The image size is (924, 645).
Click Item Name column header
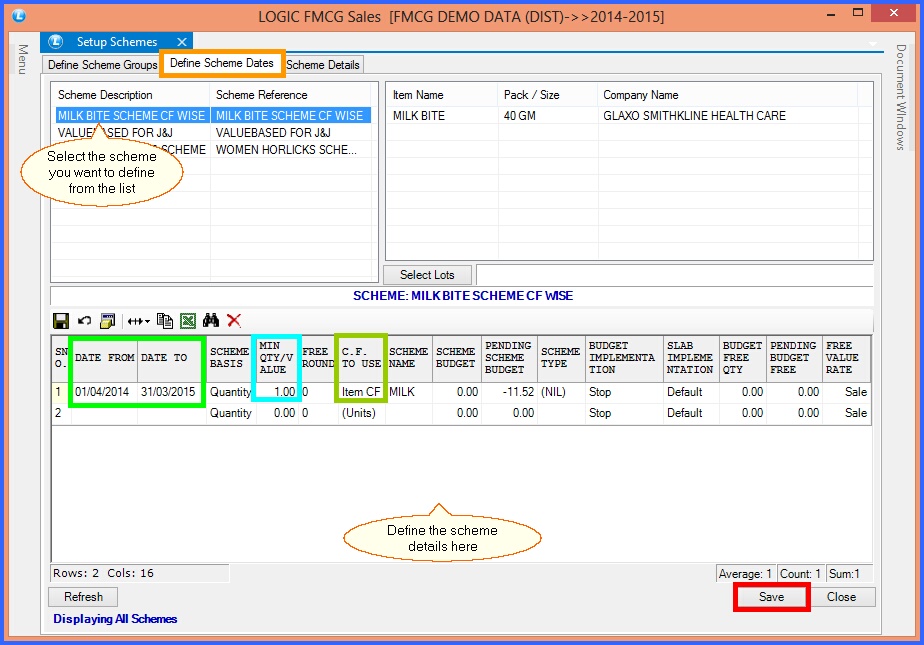(418, 95)
